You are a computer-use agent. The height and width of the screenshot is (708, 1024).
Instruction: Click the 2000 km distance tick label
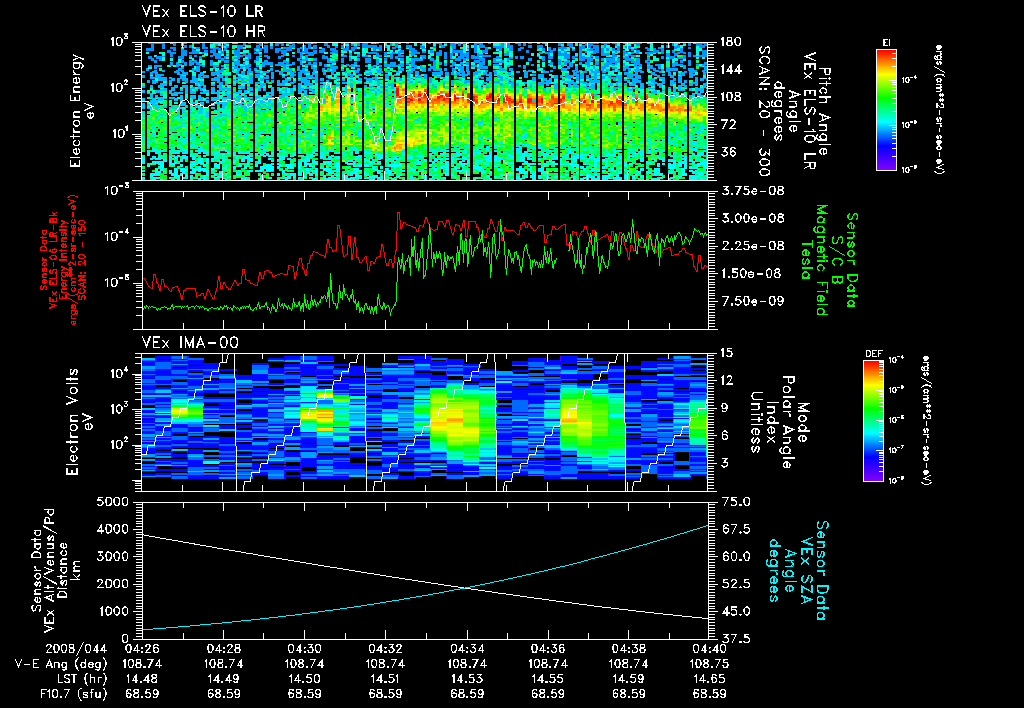point(113,585)
